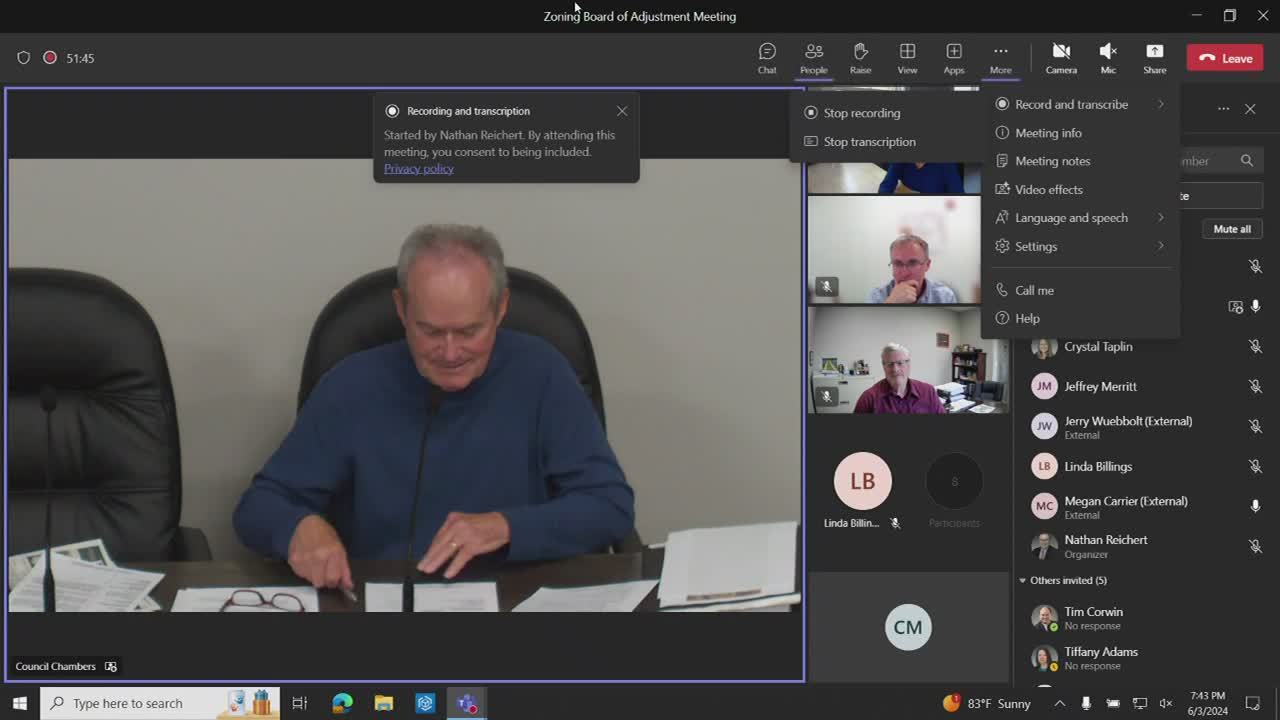The height and width of the screenshot is (720, 1280).
Task: Expand the Language and speech submenu
Action: pos(1080,218)
